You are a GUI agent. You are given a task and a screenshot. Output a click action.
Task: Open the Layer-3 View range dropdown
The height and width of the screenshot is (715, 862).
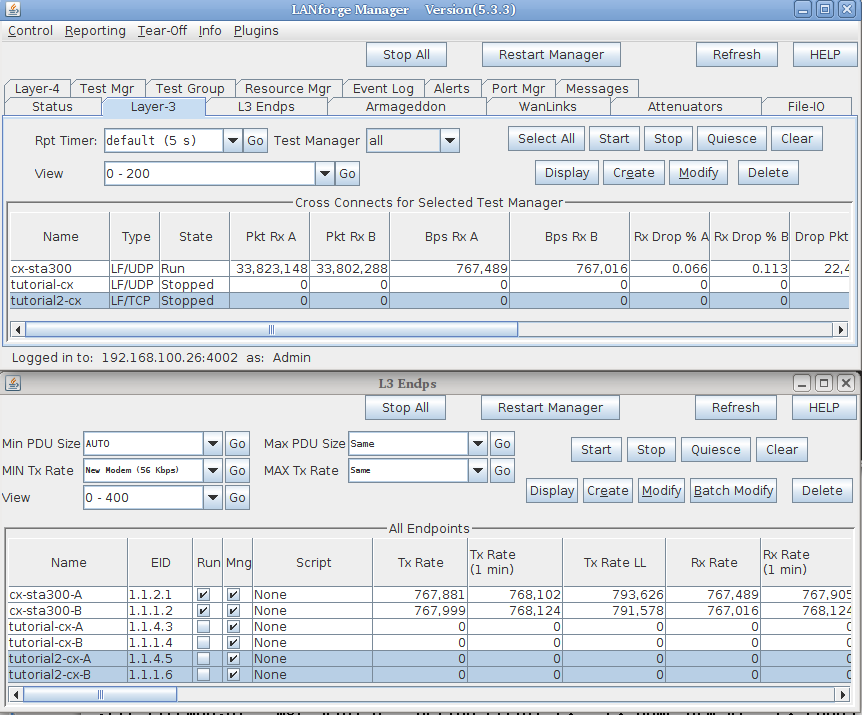click(x=324, y=174)
